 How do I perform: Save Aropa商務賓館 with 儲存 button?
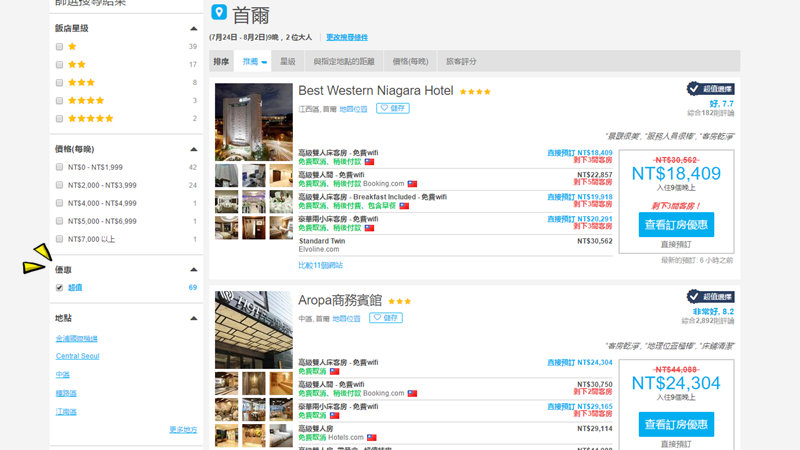386,318
